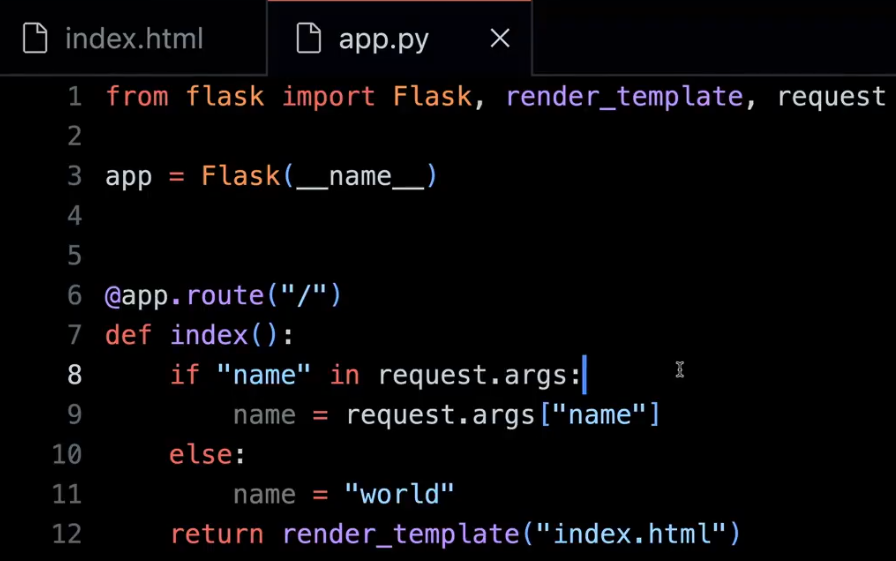This screenshot has height=561, width=896.
Task: Click line number 12 in the gutter
Action: [66, 534]
